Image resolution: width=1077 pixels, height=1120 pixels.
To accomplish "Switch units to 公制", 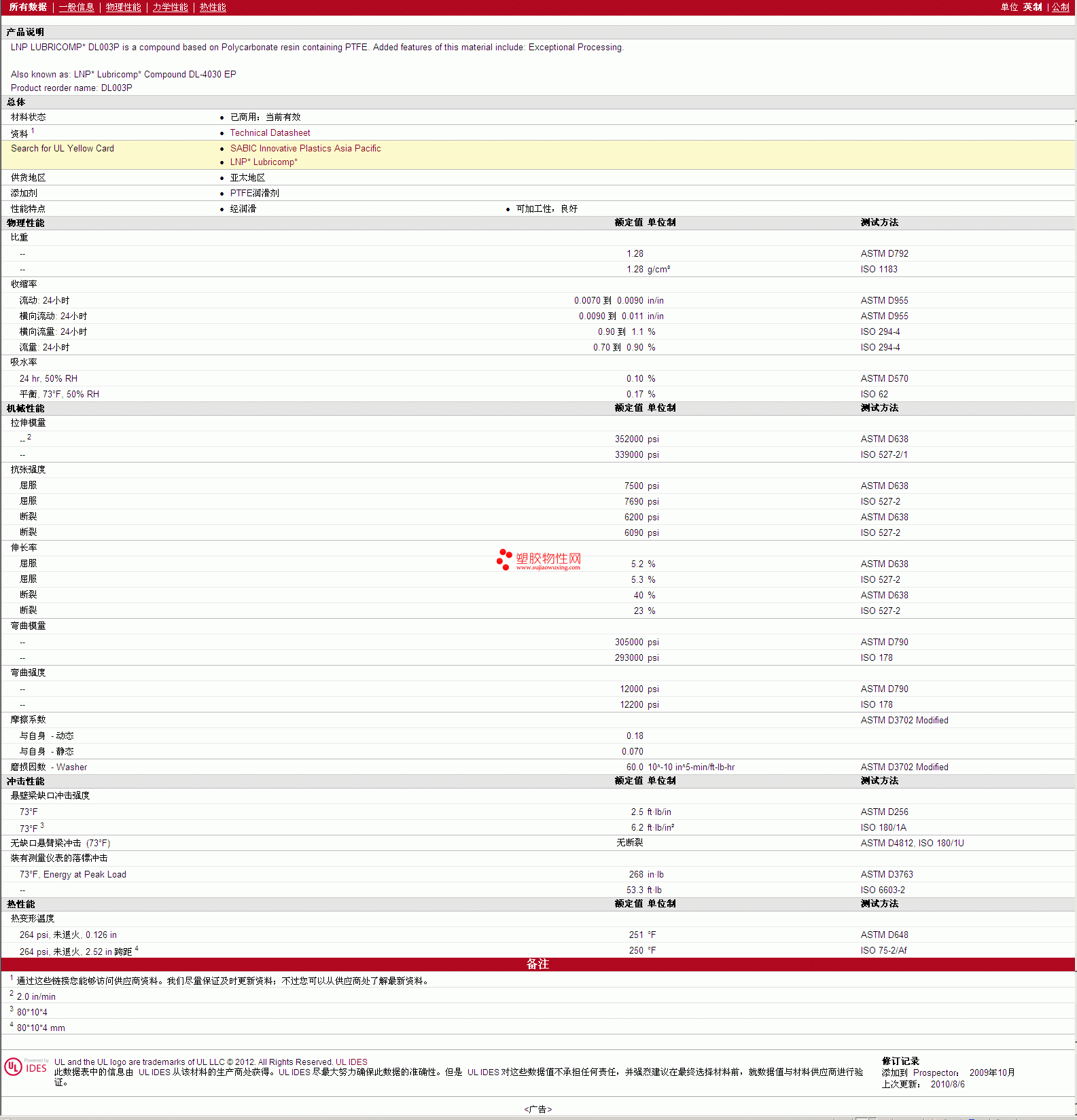I will click(x=1061, y=7).
